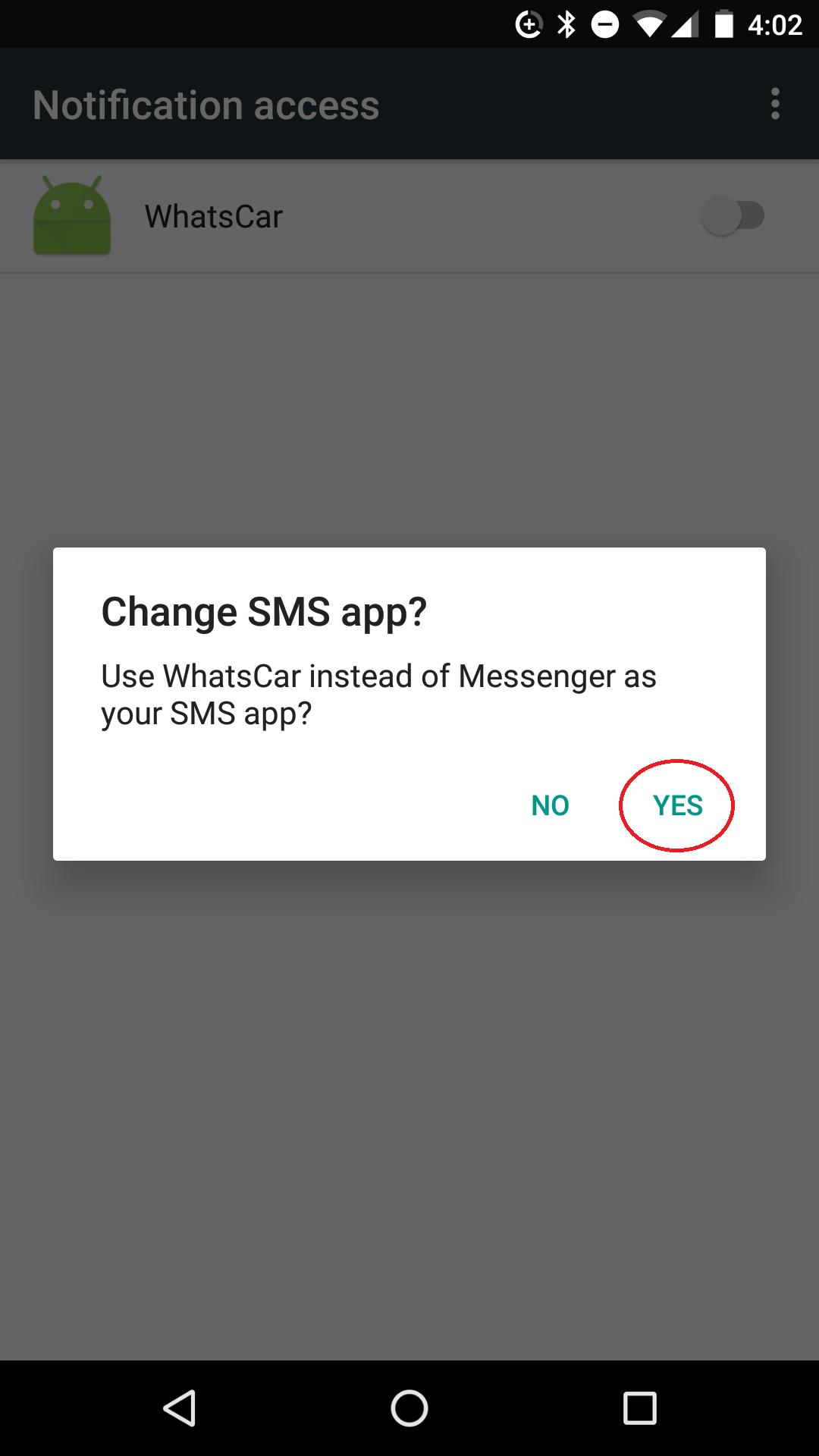Tap the circular plus status bar icon

[x=529, y=25]
